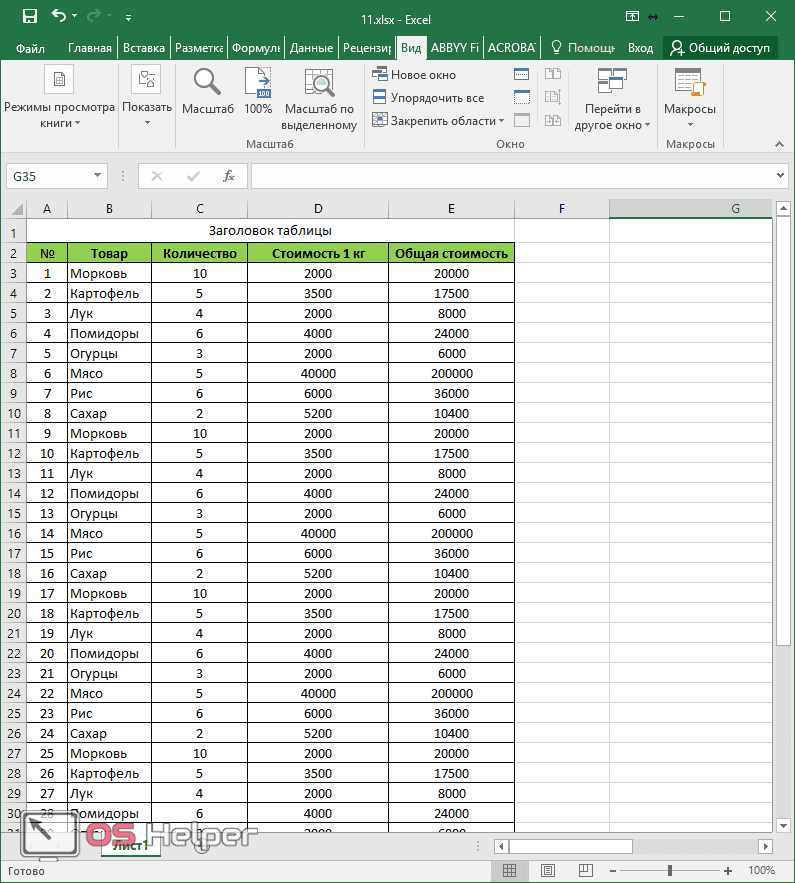Click the Unhide window icon
Image resolution: width=795 pixels, height=883 pixels.
pos(522,120)
